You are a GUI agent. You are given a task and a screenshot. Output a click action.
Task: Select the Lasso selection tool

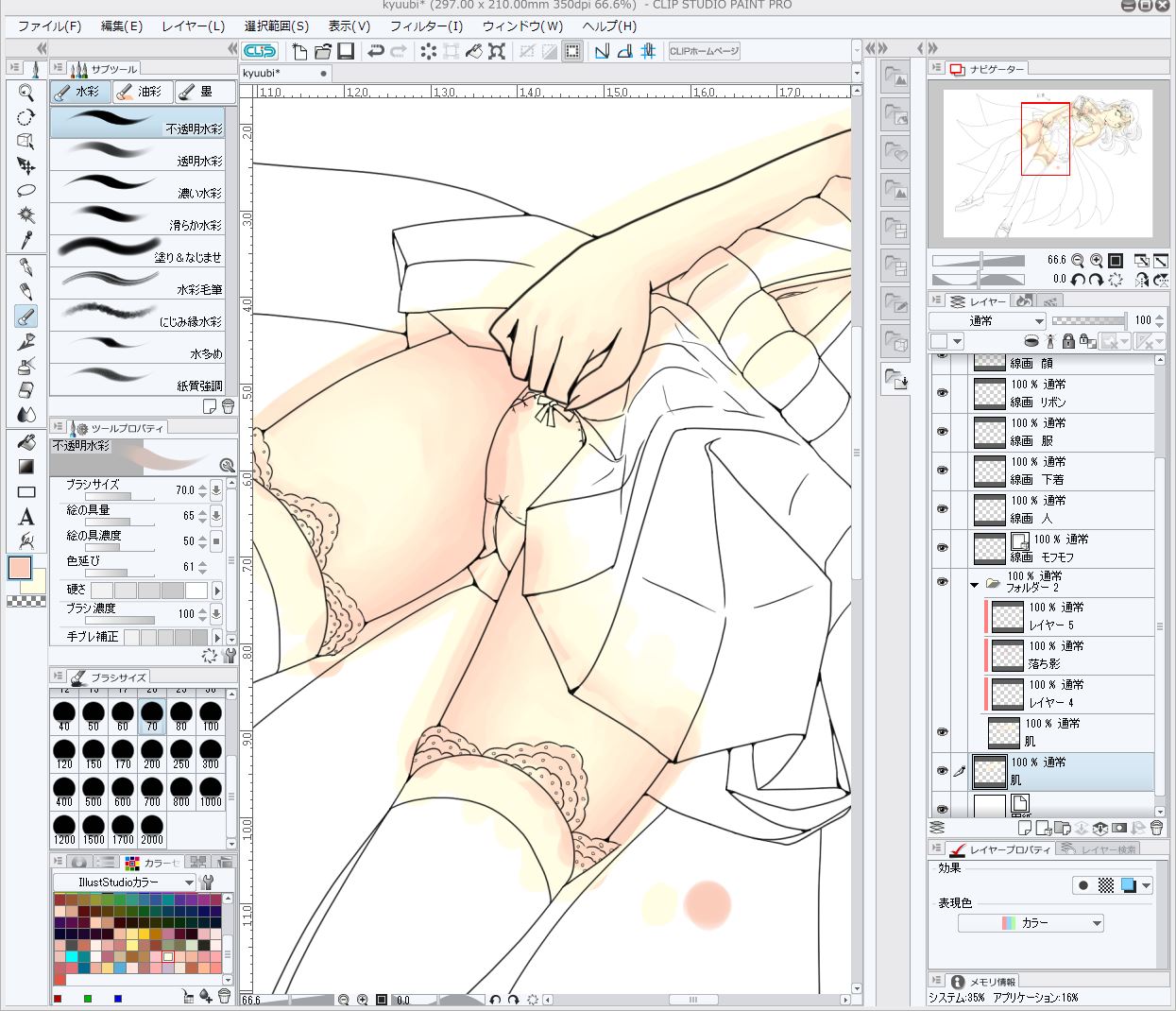click(26, 190)
